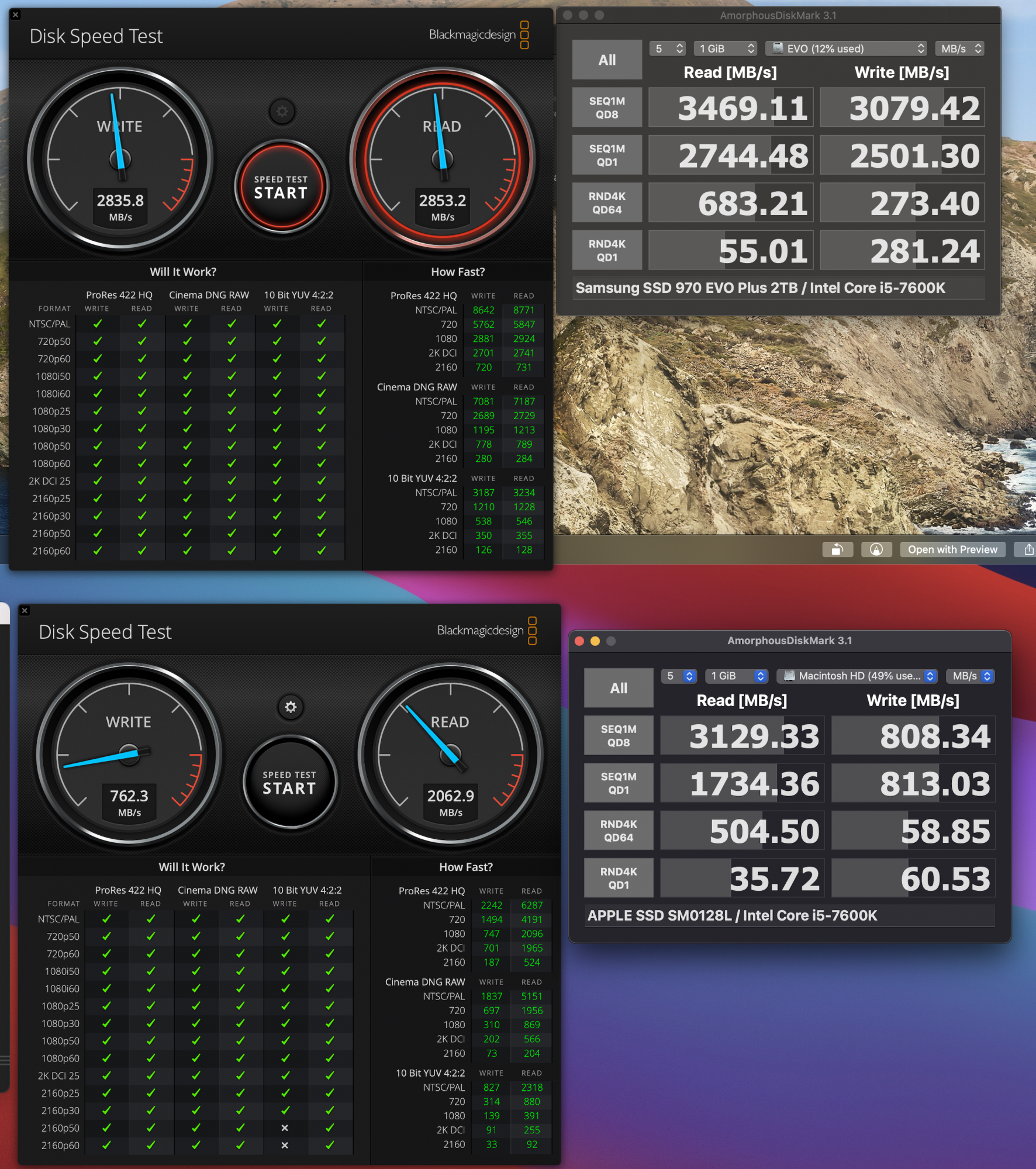Run SEQ1M QD1 test on APPLE SSD window

[619, 783]
